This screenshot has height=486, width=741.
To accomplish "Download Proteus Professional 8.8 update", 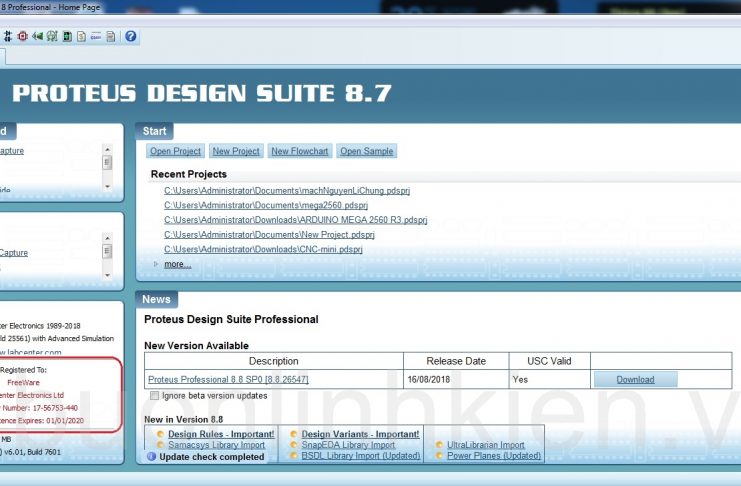I will pyautogui.click(x=635, y=380).
